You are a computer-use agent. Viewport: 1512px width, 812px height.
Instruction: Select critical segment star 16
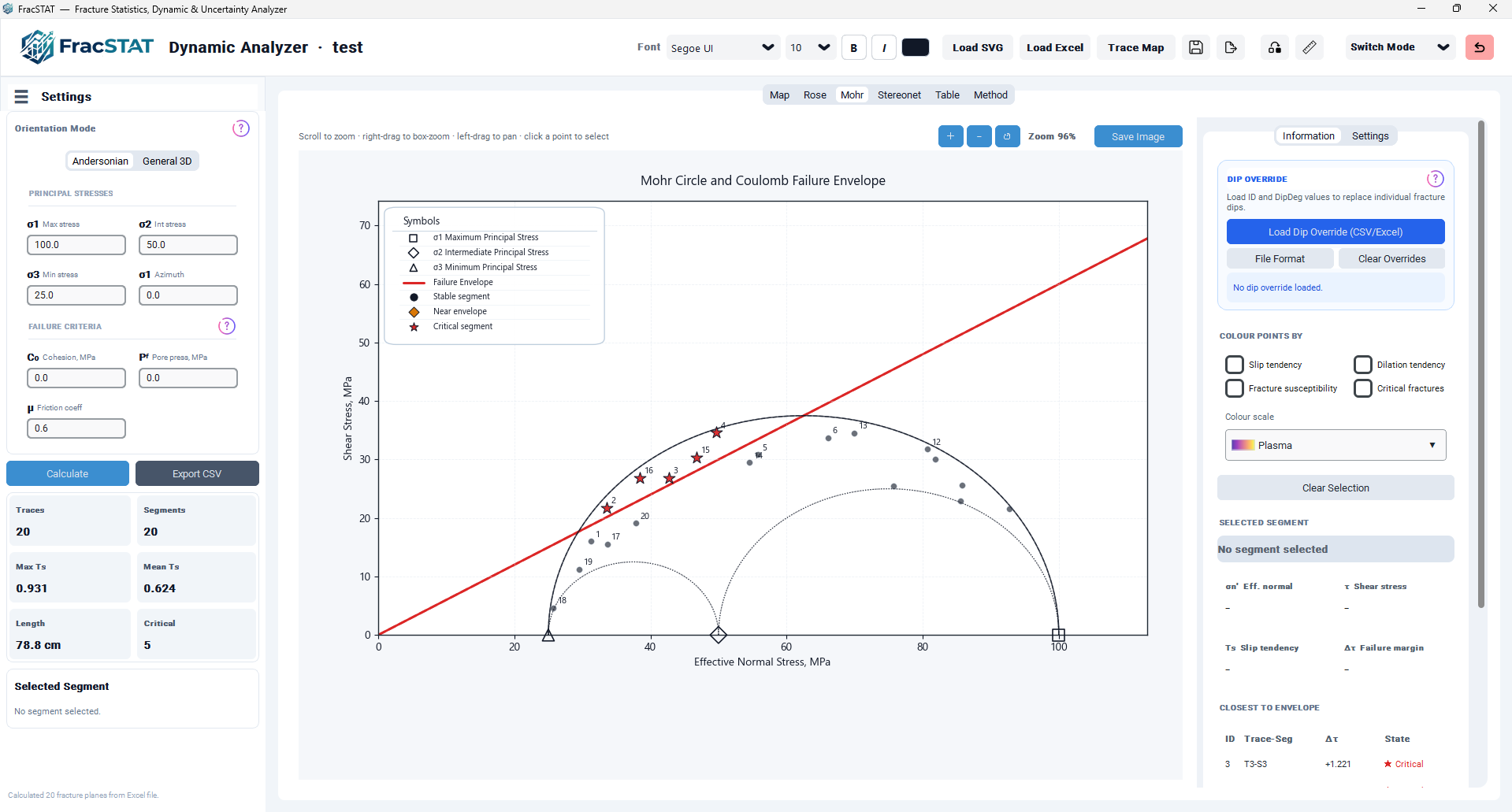tap(640, 478)
